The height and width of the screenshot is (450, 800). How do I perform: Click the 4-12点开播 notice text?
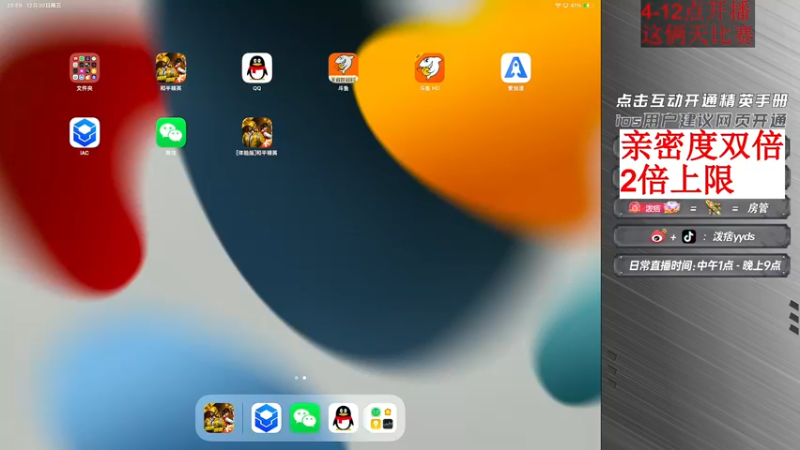point(695,11)
